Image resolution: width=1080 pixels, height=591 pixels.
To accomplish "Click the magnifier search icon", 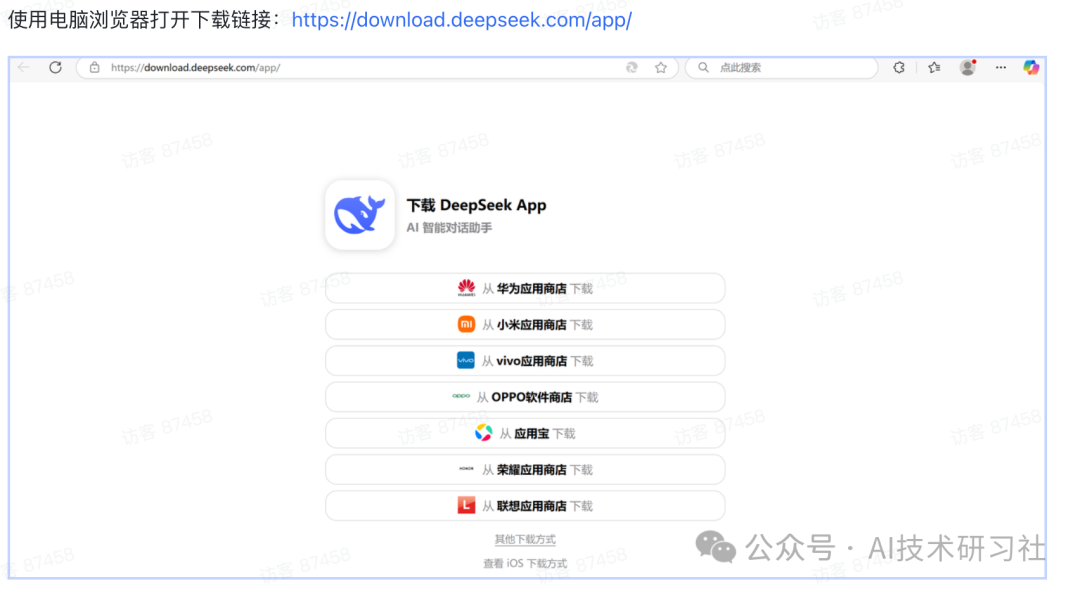I will click(x=703, y=68).
